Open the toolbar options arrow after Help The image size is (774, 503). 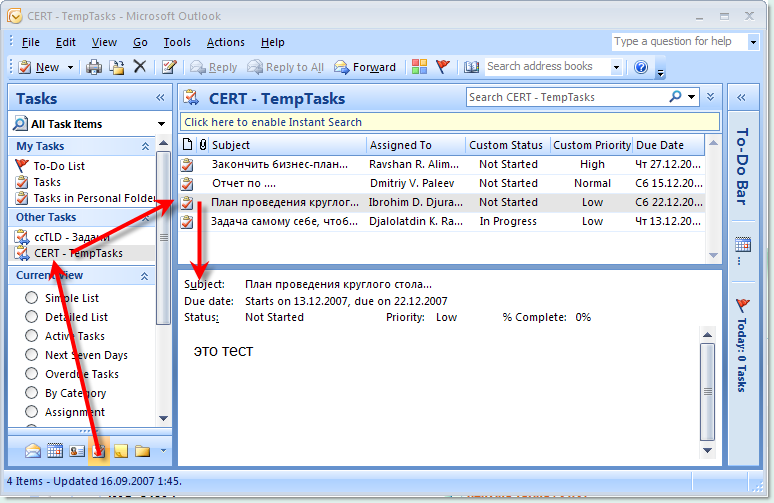coord(660,74)
